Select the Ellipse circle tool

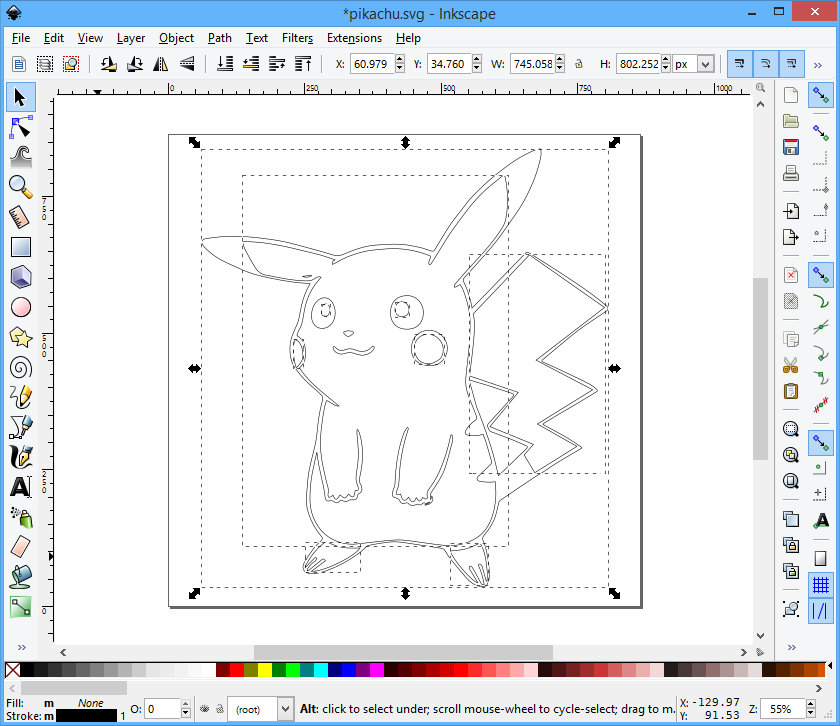coord(21,307)
